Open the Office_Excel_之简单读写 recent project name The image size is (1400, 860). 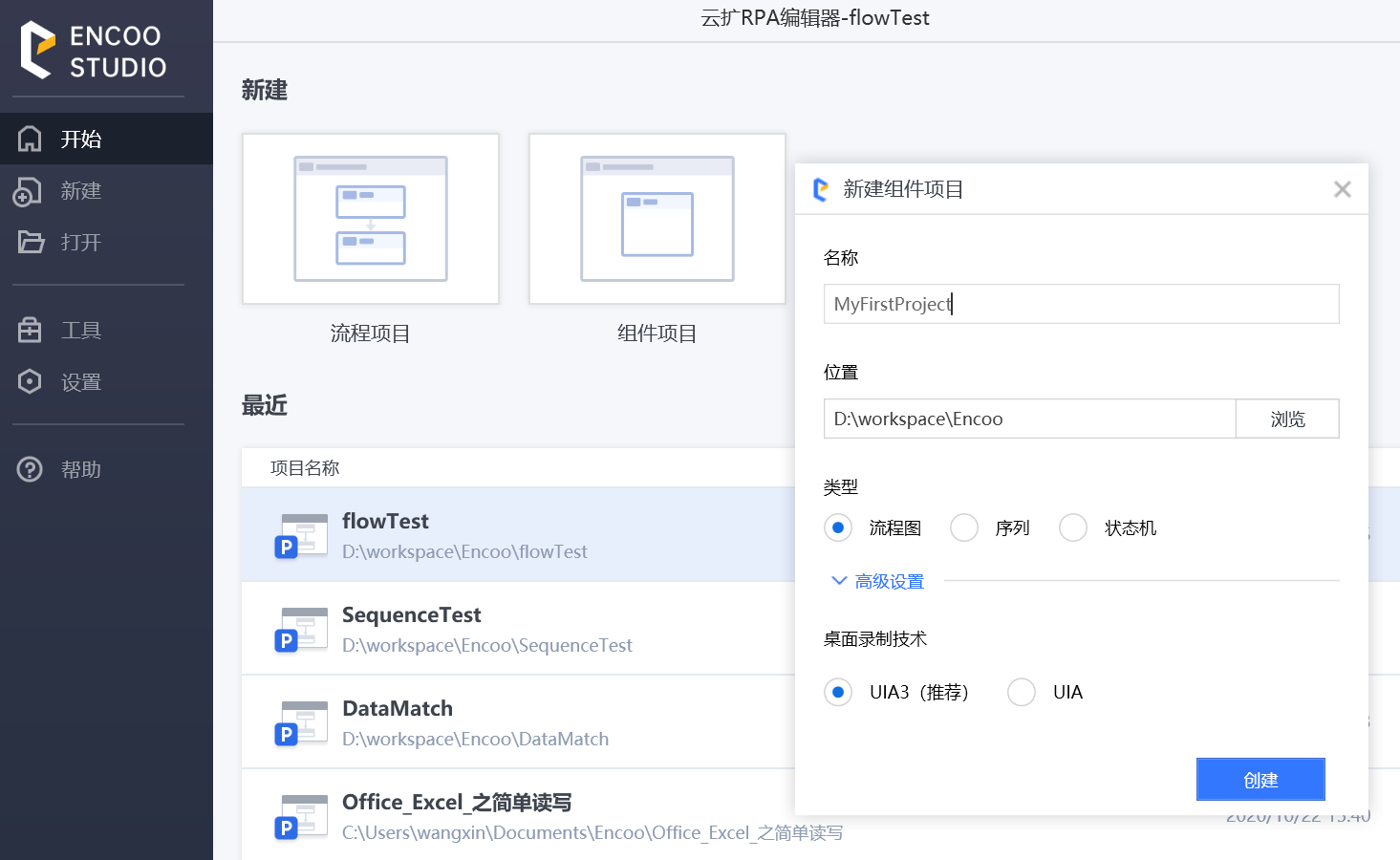click(x=457, y=802)
